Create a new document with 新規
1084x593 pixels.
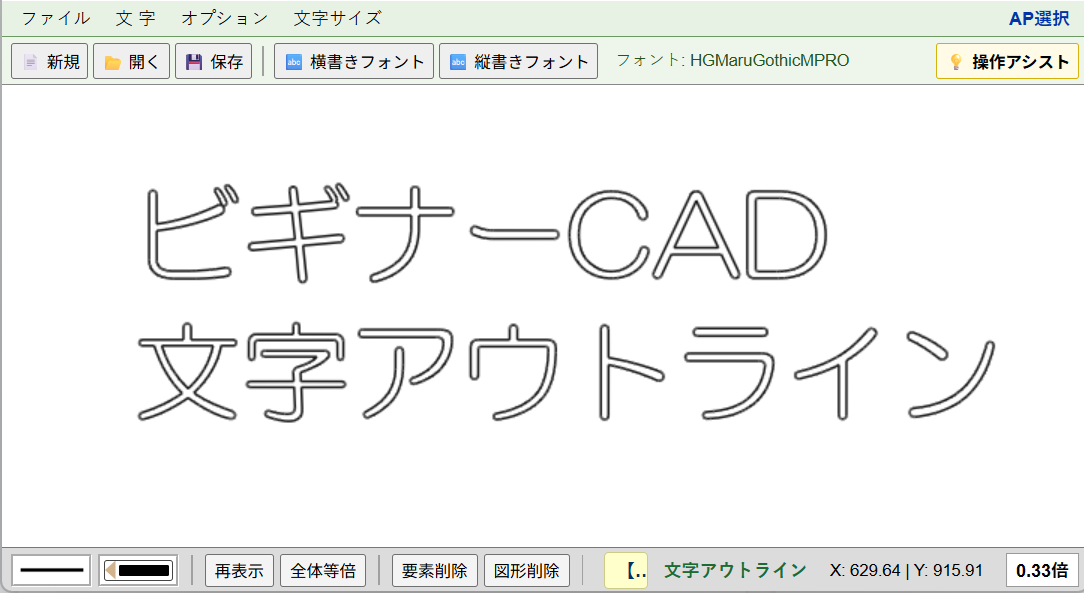[x=50, y=62]
